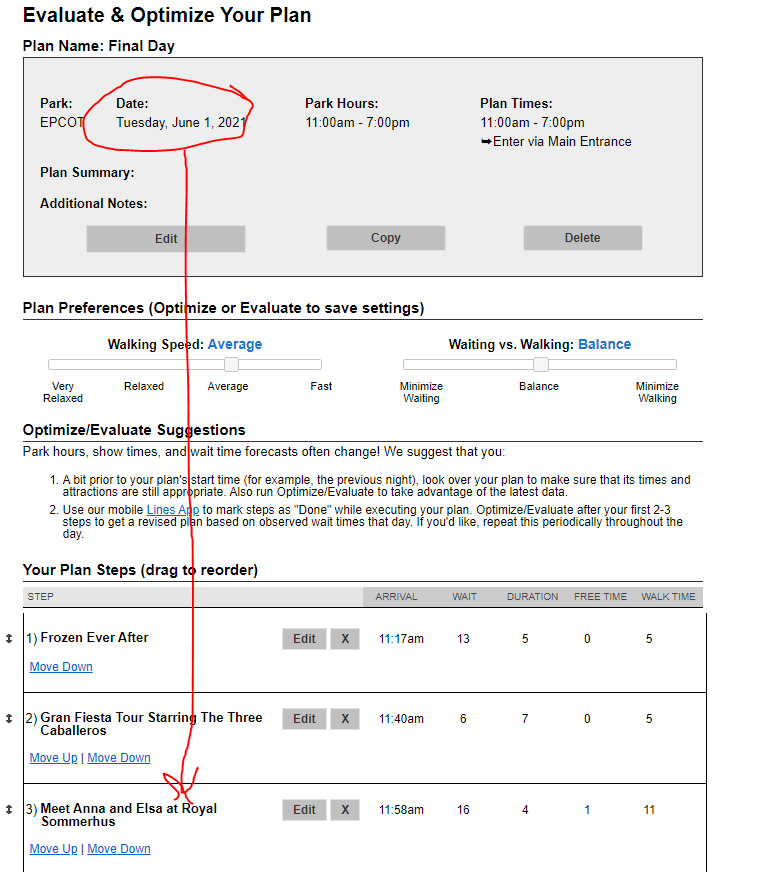Click the Delete plan button
This screenshot has height=872, width=781.
click(582, 237)
